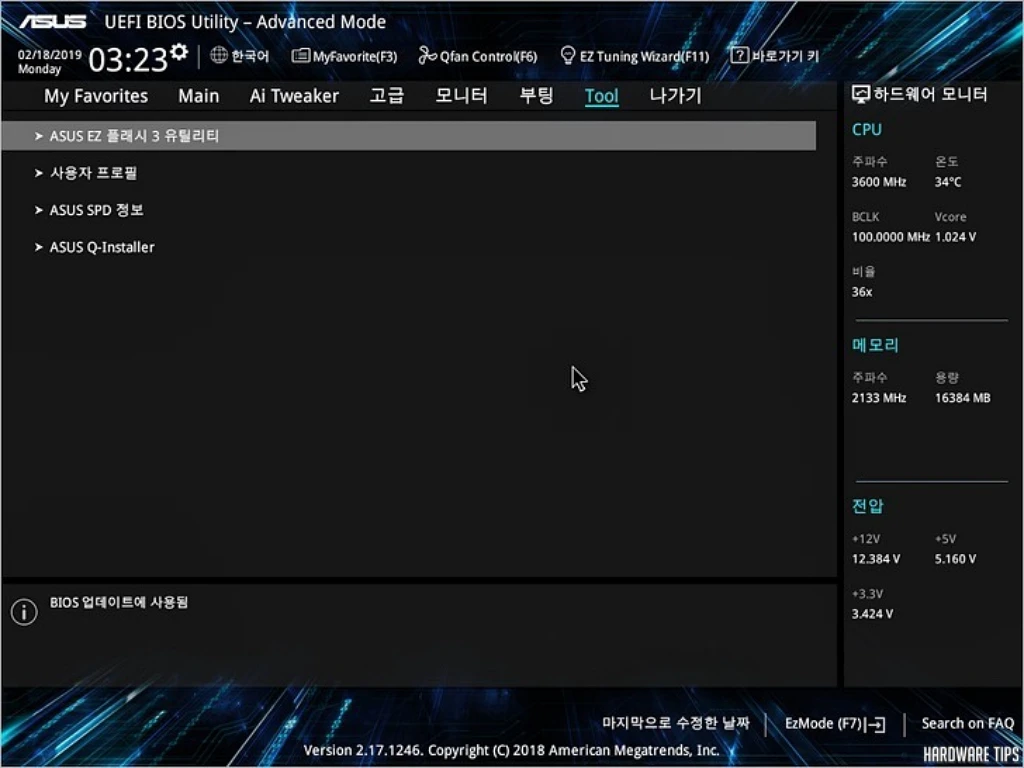
Task: Click the 16384 MB capacity value
Action: coord(963,398)
